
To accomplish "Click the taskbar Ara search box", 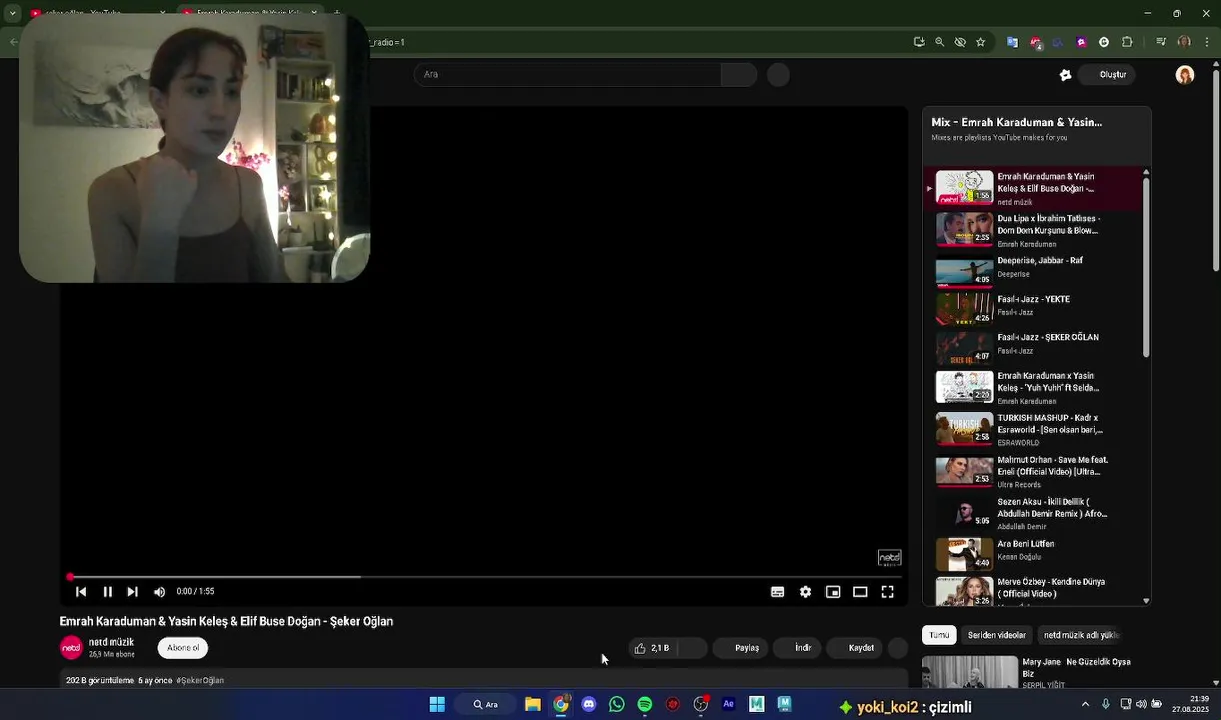I will click(x=486, y=704).
